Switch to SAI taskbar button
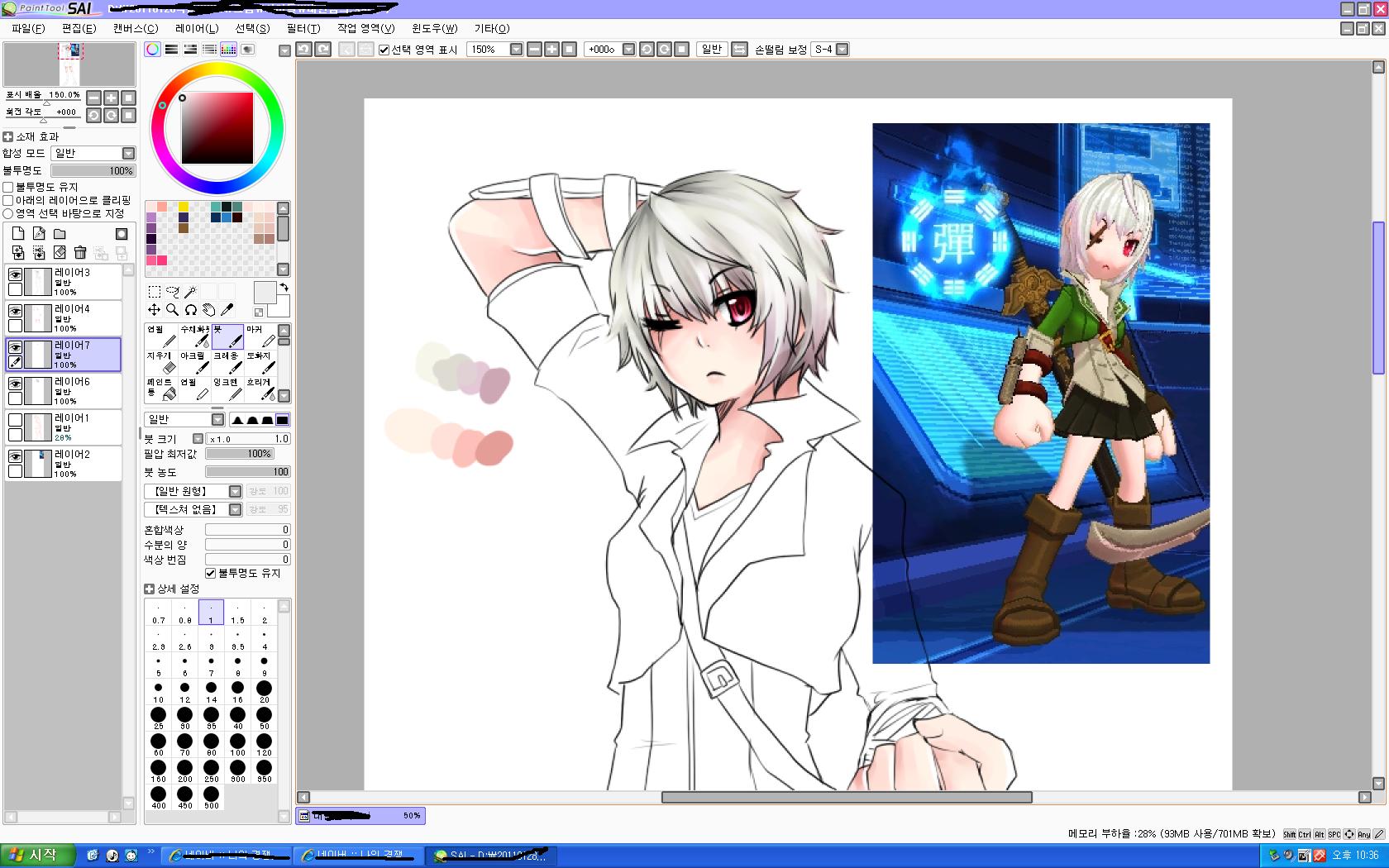This screenshot has width=1389, height=868. pyautogui.click(x=491, y=856)
